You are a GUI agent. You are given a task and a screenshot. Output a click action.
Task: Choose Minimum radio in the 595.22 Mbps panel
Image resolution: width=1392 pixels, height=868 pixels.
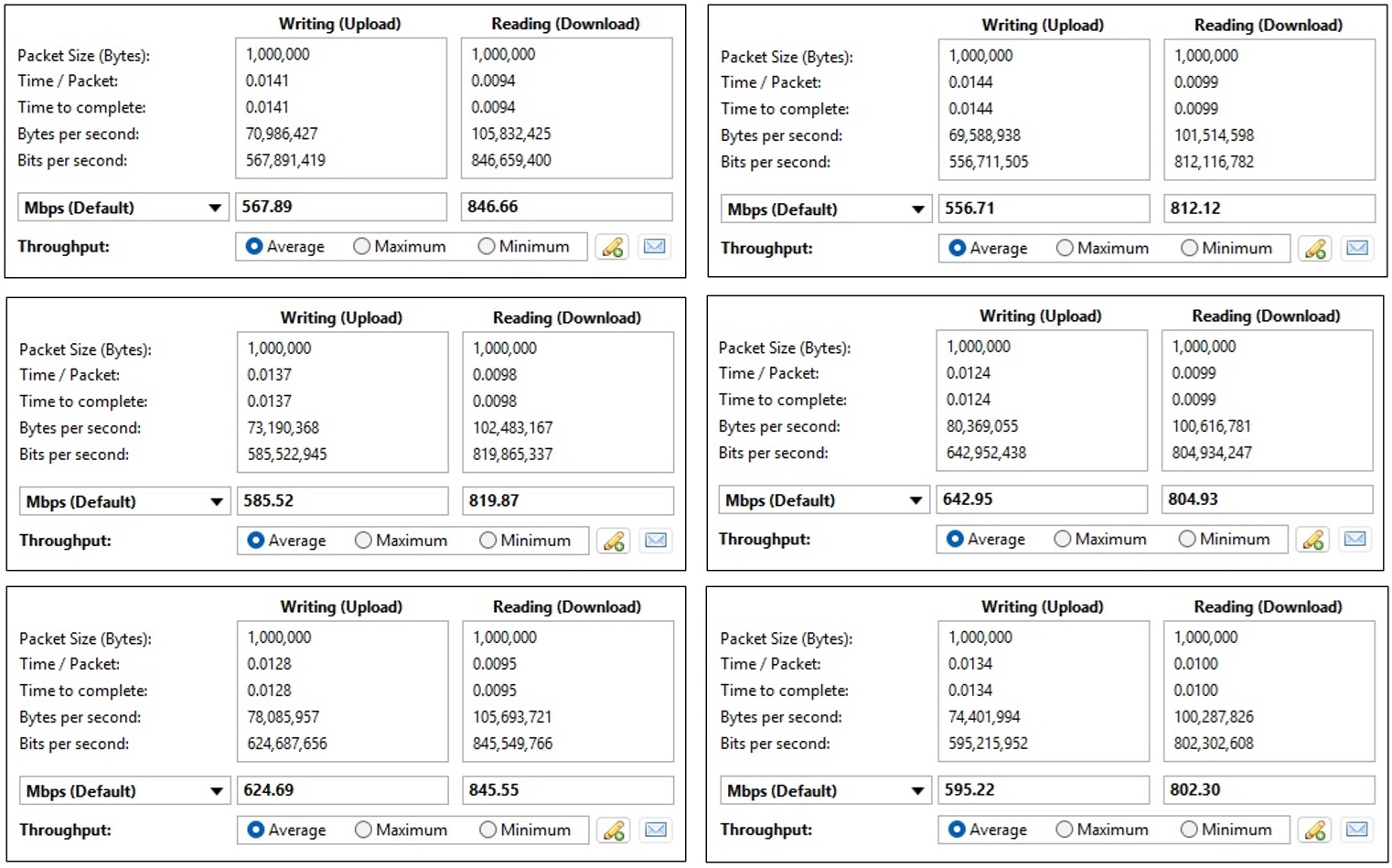1189,830
